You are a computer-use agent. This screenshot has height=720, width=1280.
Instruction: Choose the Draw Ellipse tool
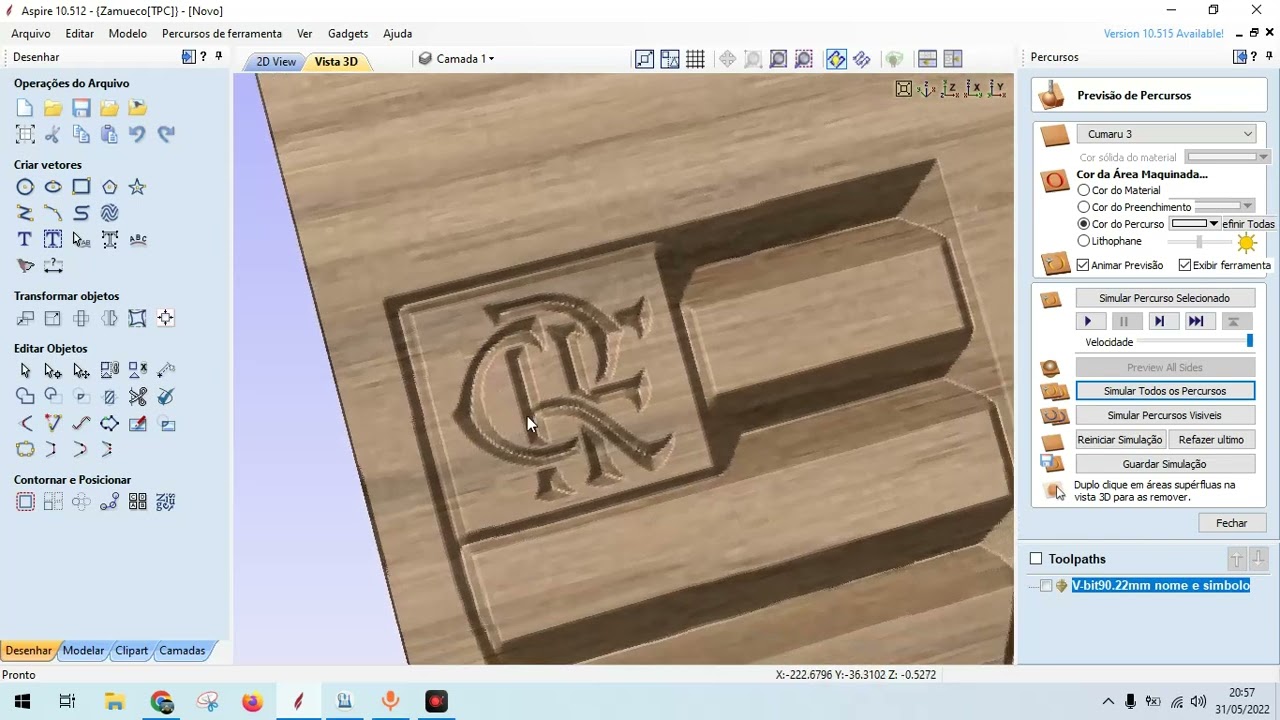(53, 187)
